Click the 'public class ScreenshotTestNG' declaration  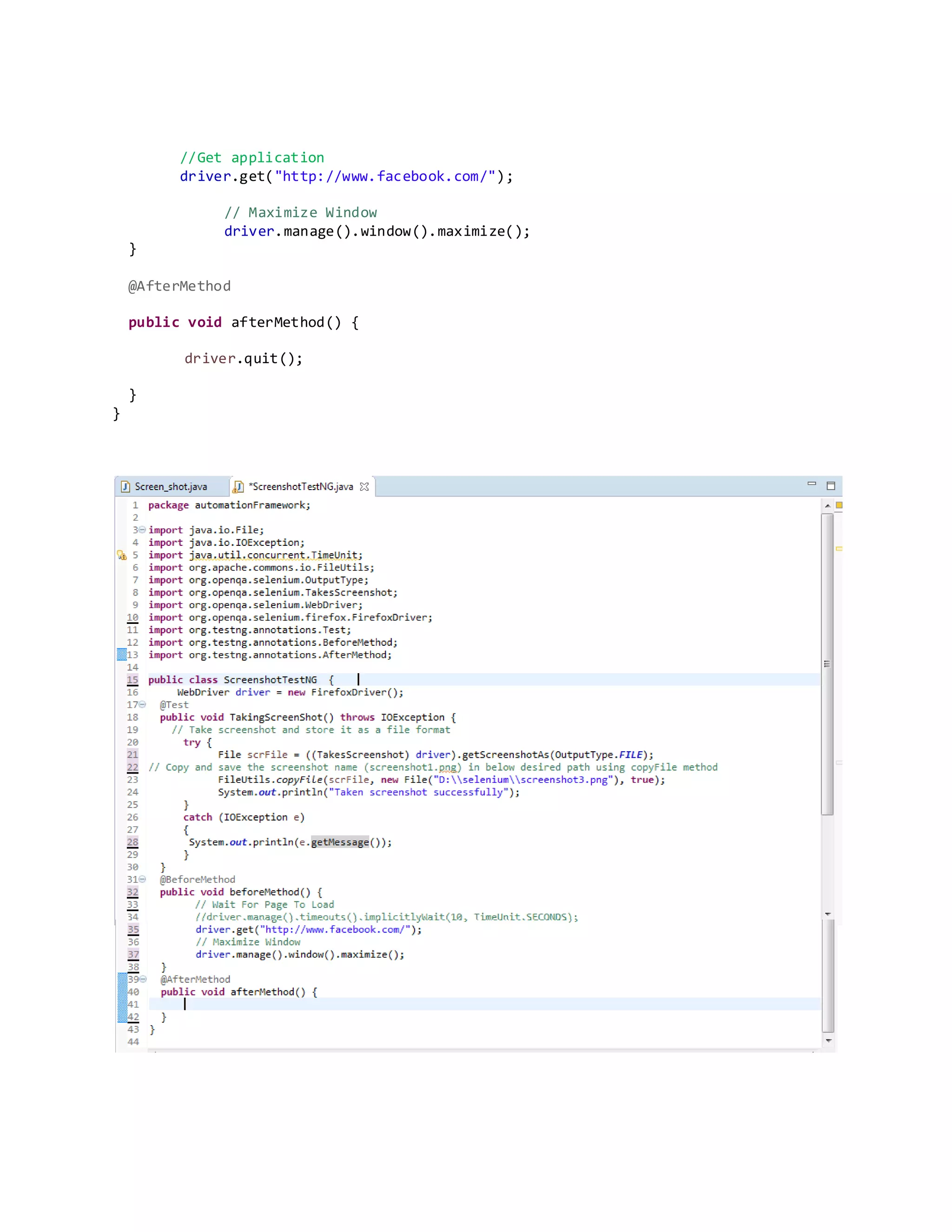(x=241, y=680)
